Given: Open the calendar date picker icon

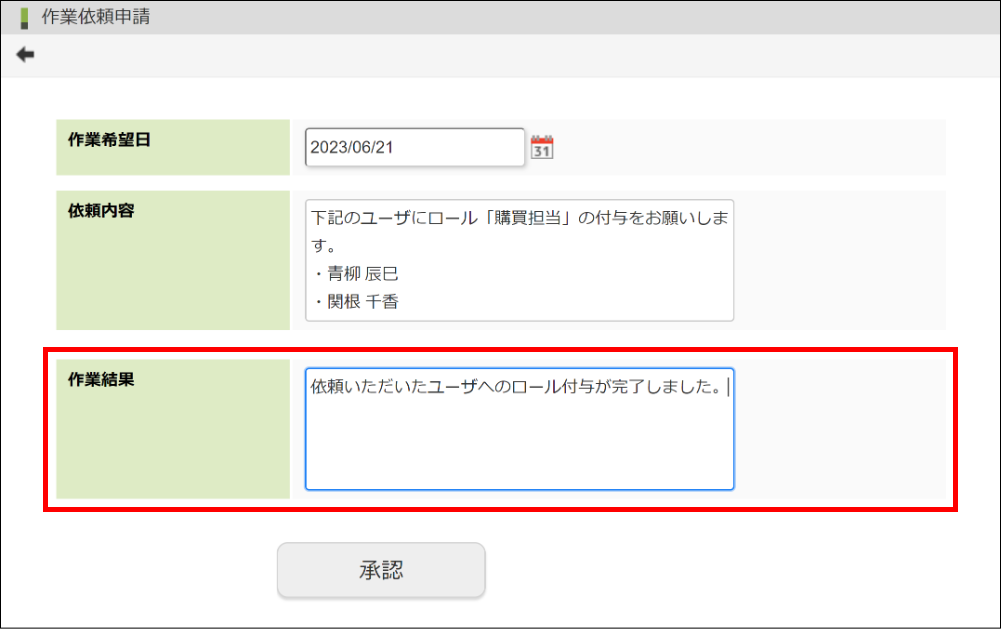Looking at the screenshot, I should [542, 148].
